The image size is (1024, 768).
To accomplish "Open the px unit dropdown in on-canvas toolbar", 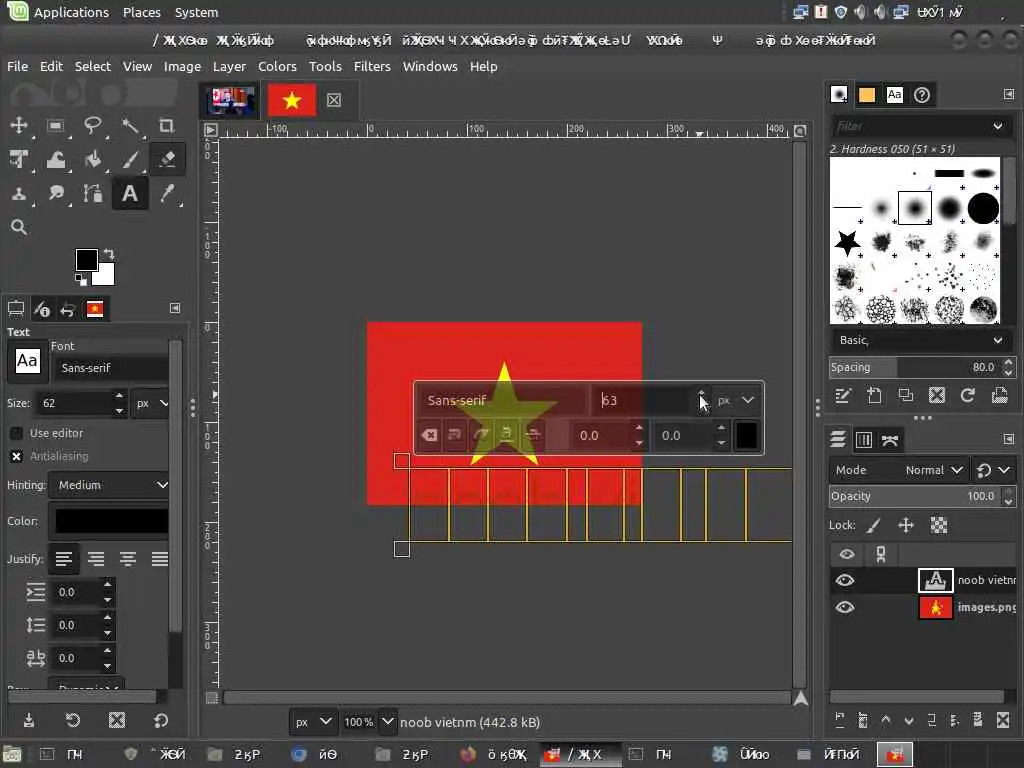I will [736, 400].
